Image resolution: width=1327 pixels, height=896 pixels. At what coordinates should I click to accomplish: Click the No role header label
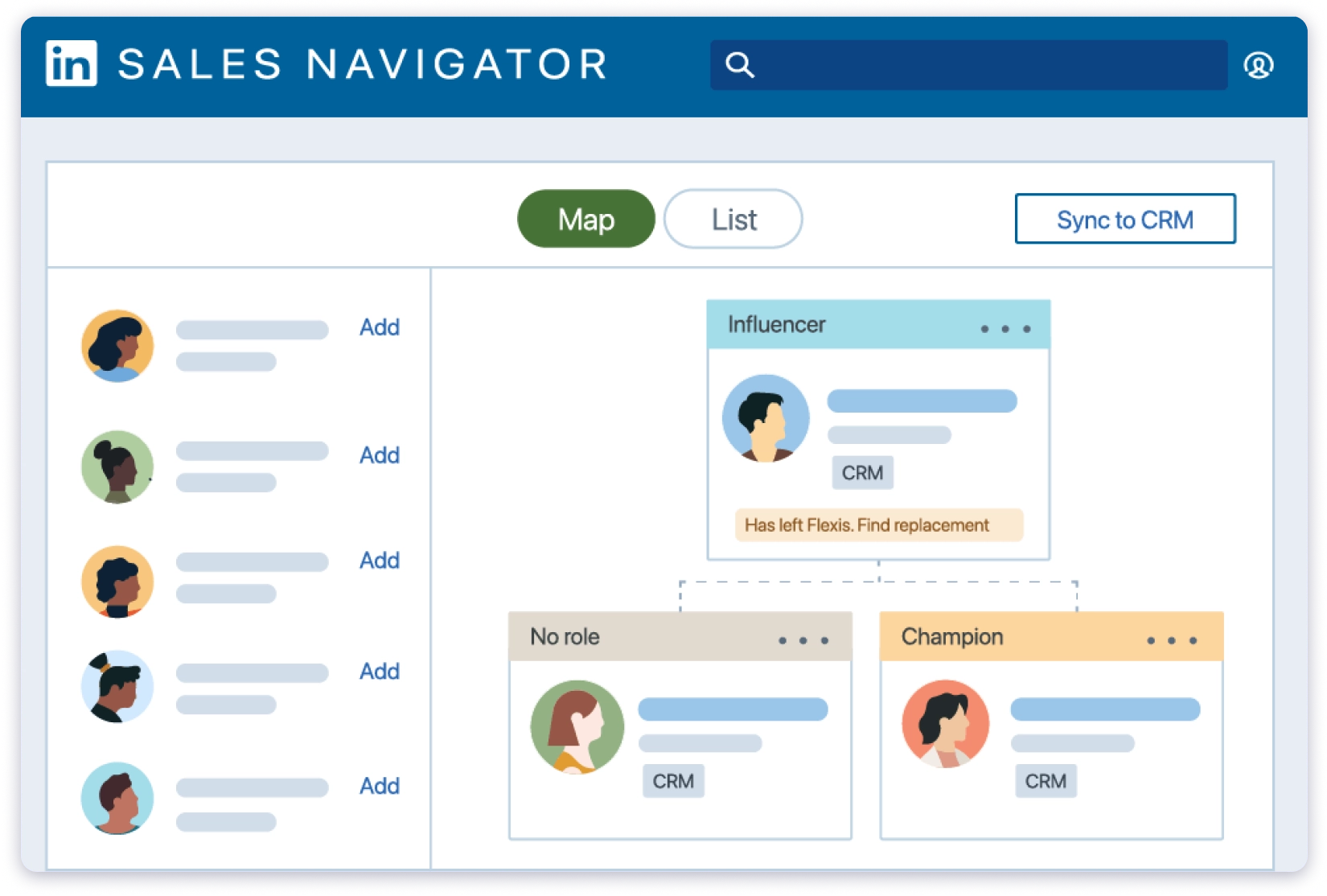pyautogui.click(x=565, y=637)
